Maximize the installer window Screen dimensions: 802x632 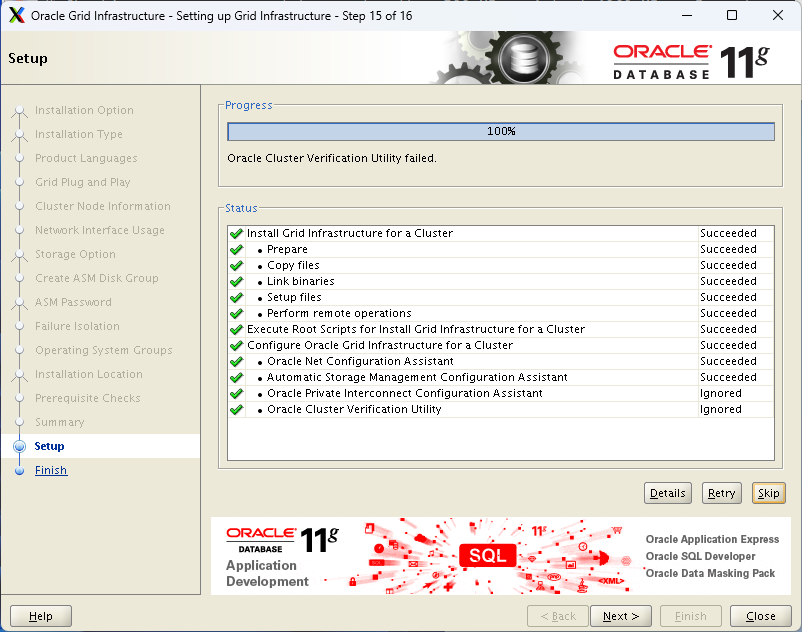tap(732, 15)
